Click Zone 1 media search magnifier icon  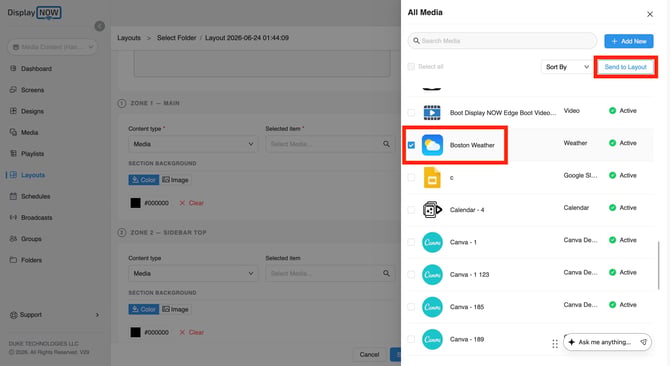pos(386,144)
